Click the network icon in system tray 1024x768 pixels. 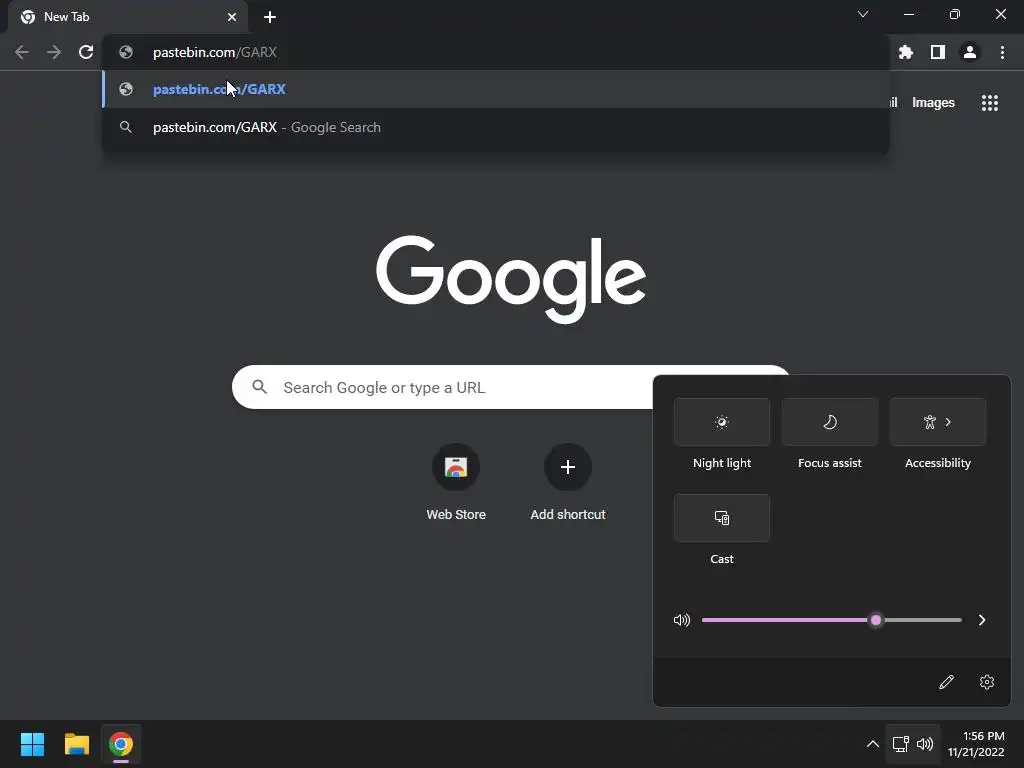coord(901,744)
